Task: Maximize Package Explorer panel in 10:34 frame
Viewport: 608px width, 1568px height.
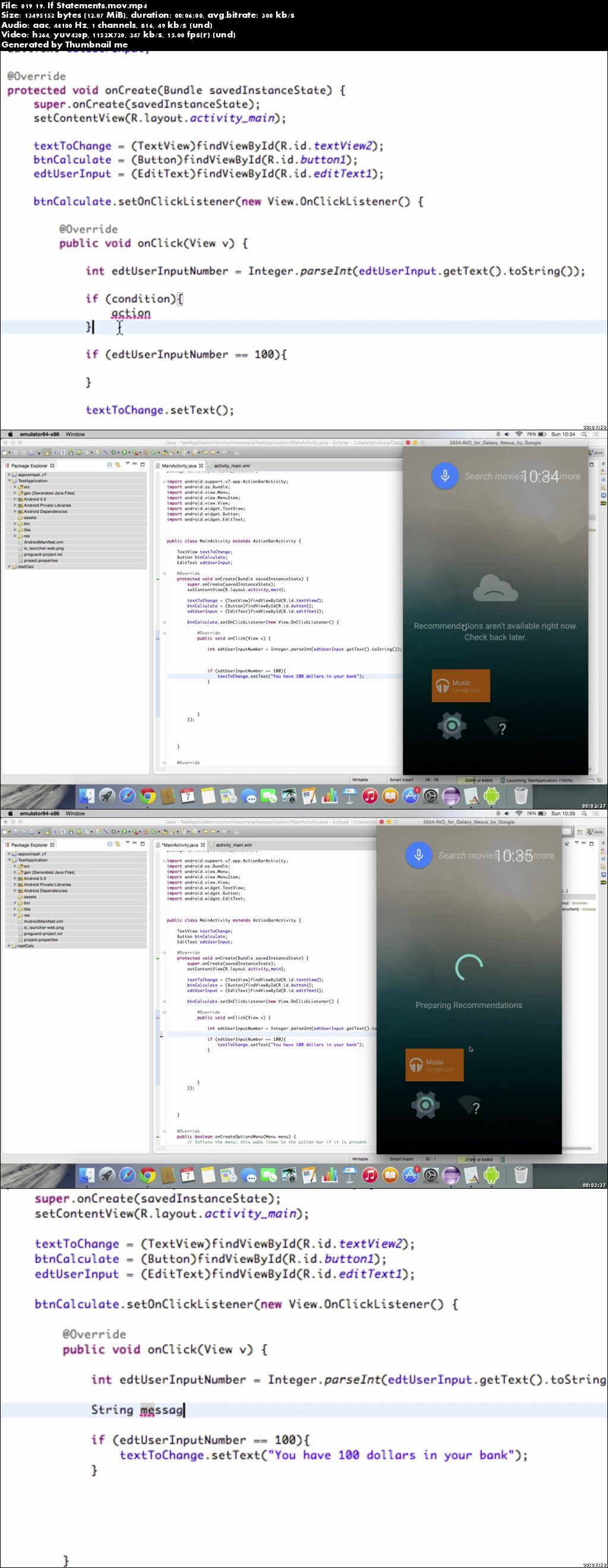Action: click(142, 464)
